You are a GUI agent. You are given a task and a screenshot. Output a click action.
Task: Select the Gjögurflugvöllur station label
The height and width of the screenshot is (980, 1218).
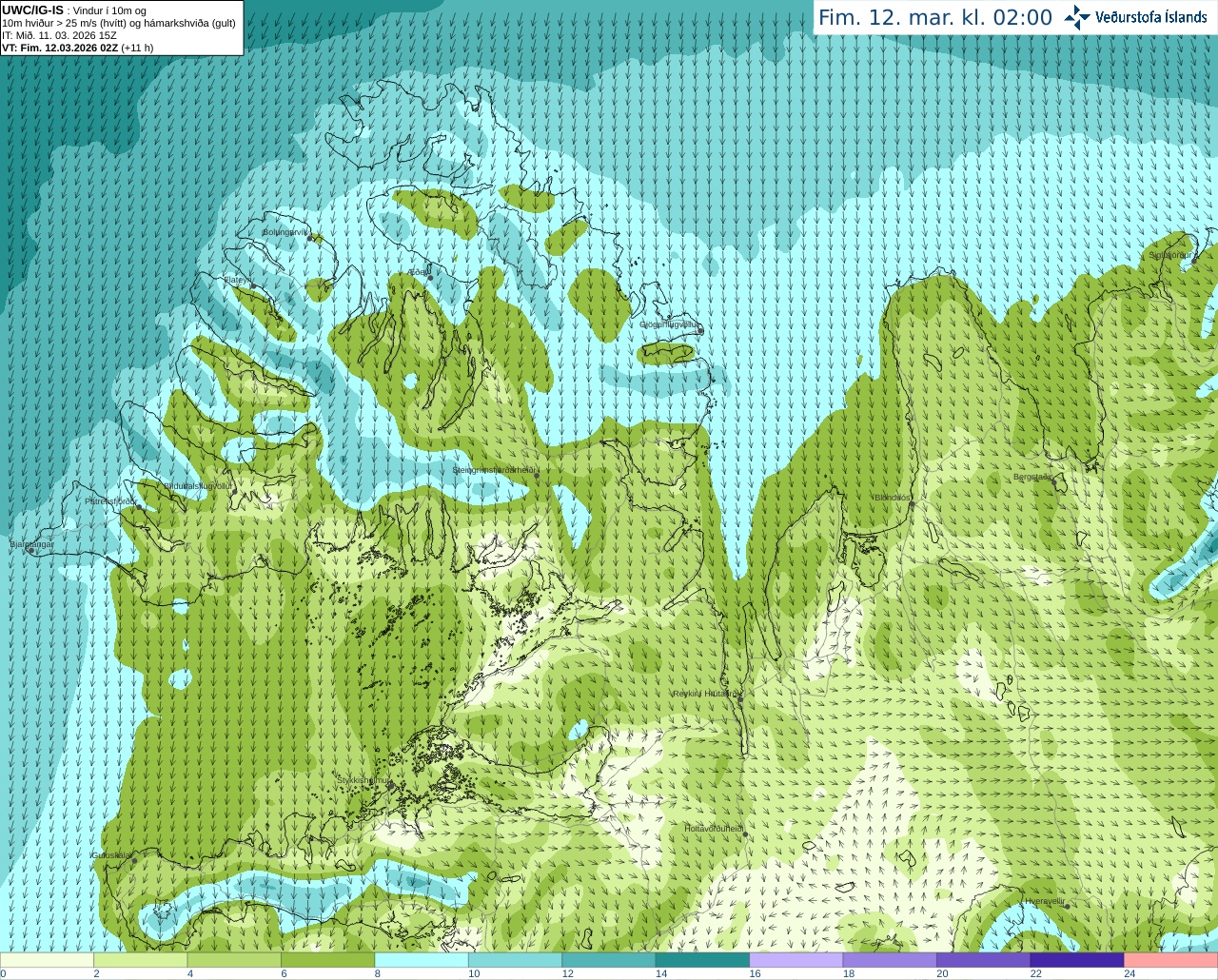tap(670, 324)
